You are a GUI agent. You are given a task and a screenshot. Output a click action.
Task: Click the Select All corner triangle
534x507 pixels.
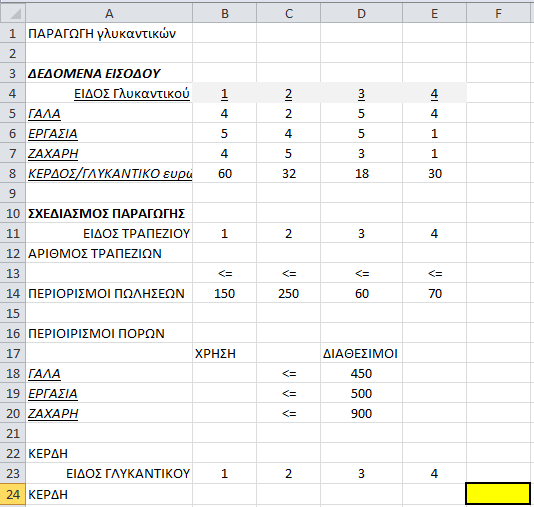pyautogui.click(x=13, y=13)
